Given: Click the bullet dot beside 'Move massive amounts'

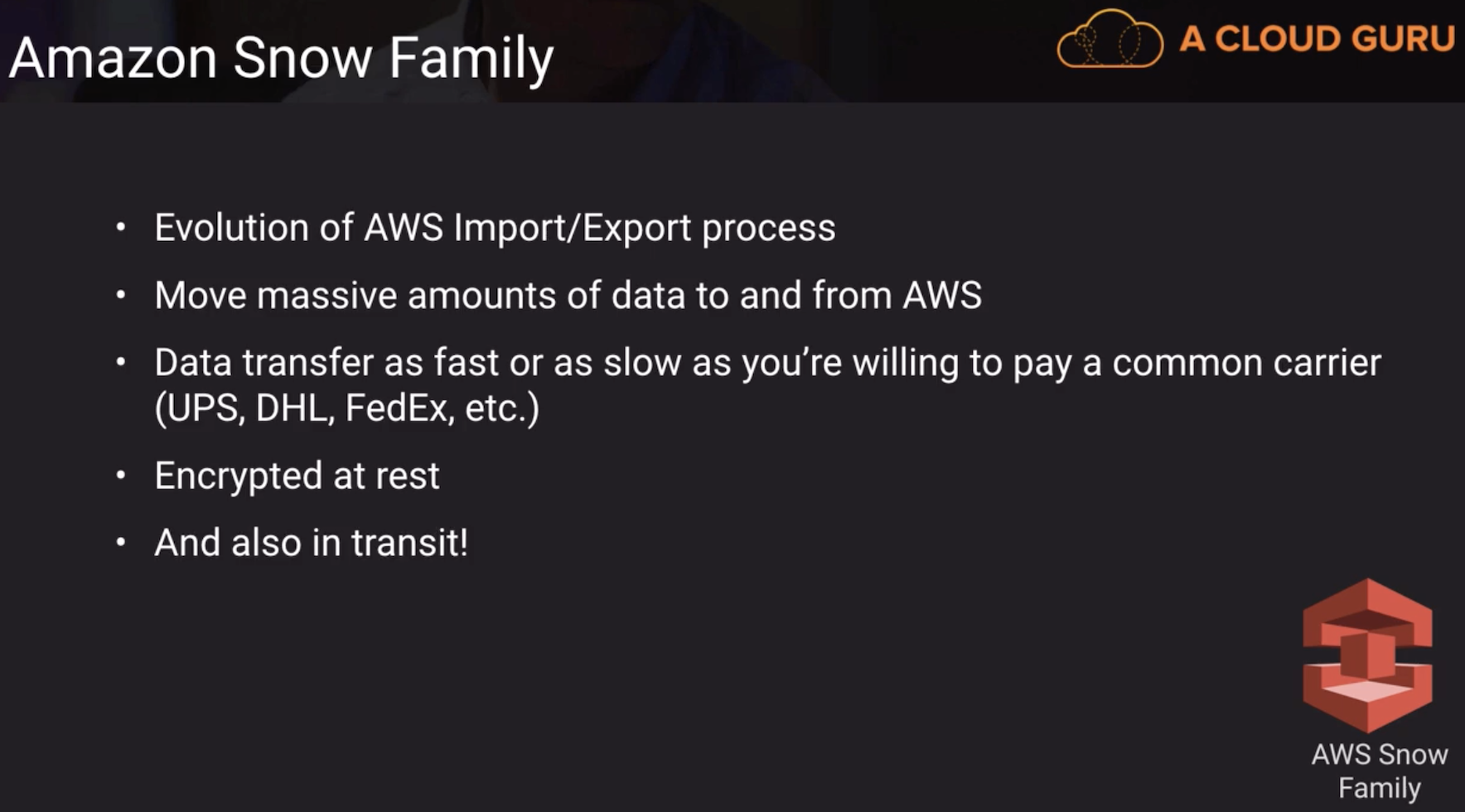Looking at the screenshot, I should coord(121,294).
